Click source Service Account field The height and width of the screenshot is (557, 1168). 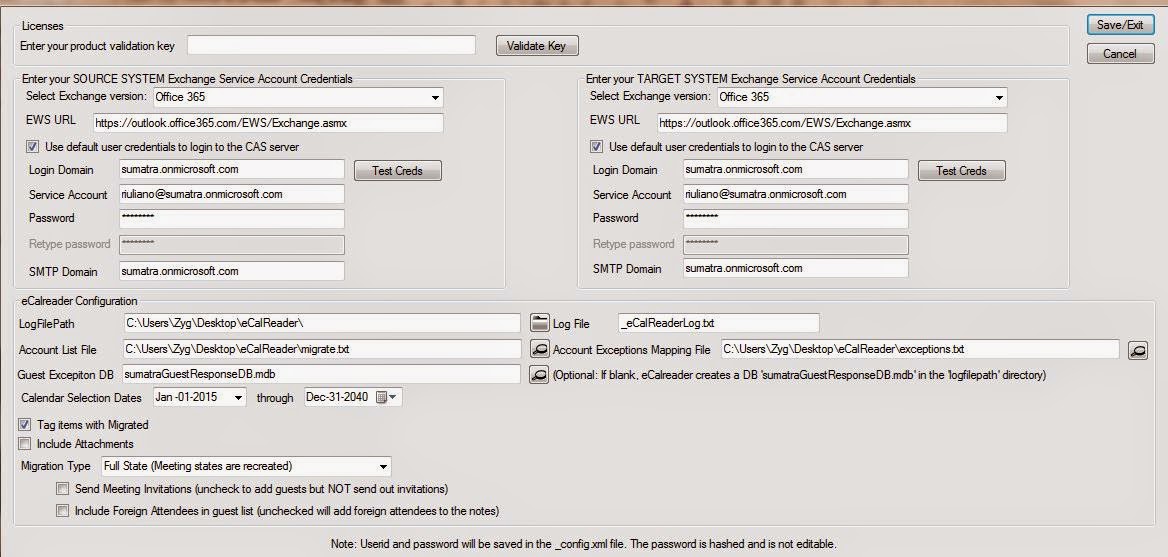(232, 194)
